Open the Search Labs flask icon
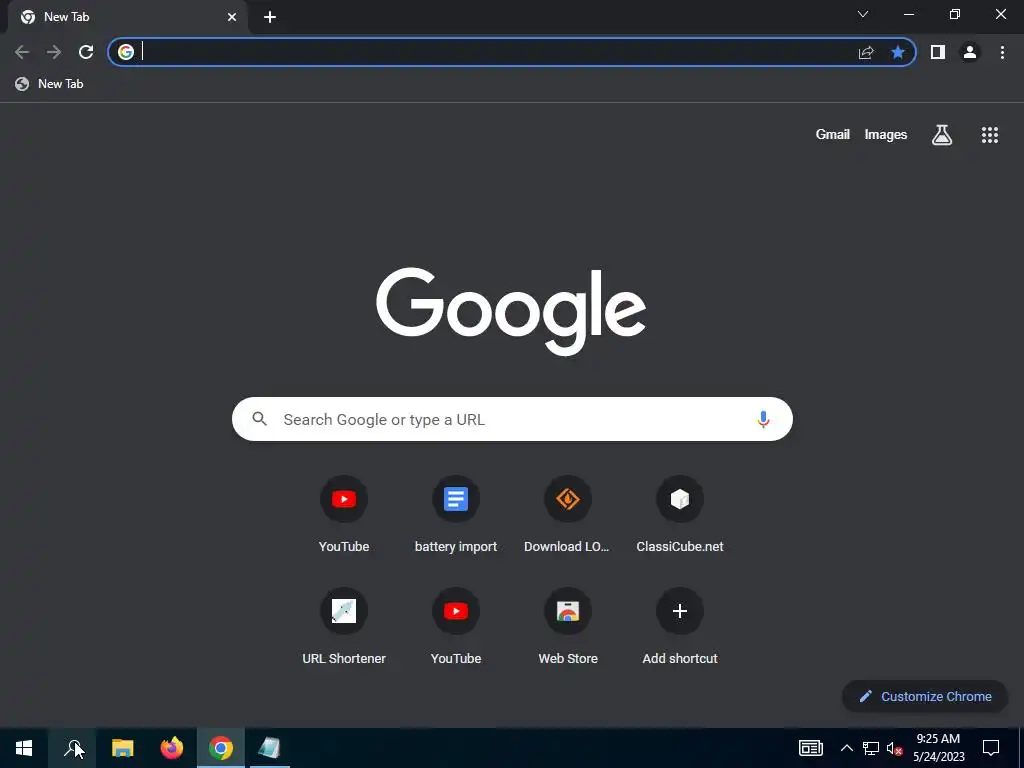 tap(942, 135)
